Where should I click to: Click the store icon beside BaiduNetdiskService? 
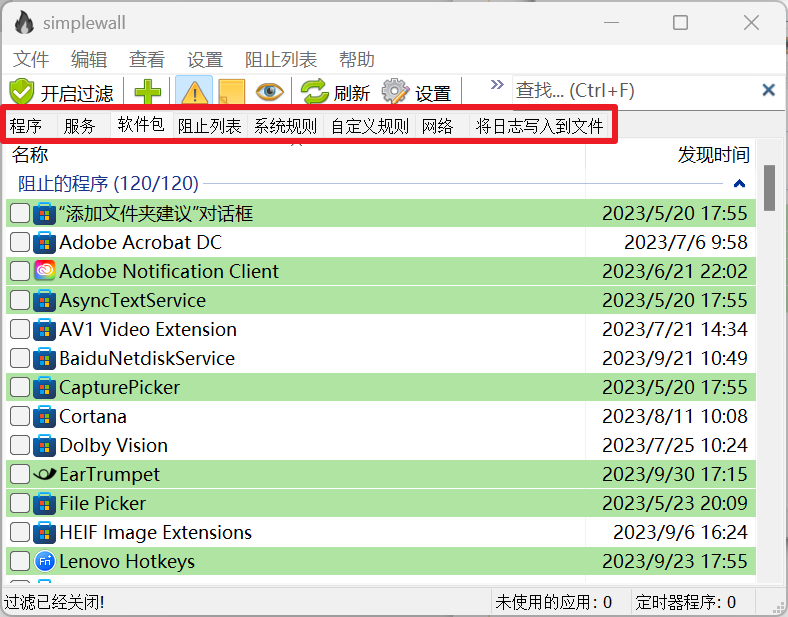[44, 358]
